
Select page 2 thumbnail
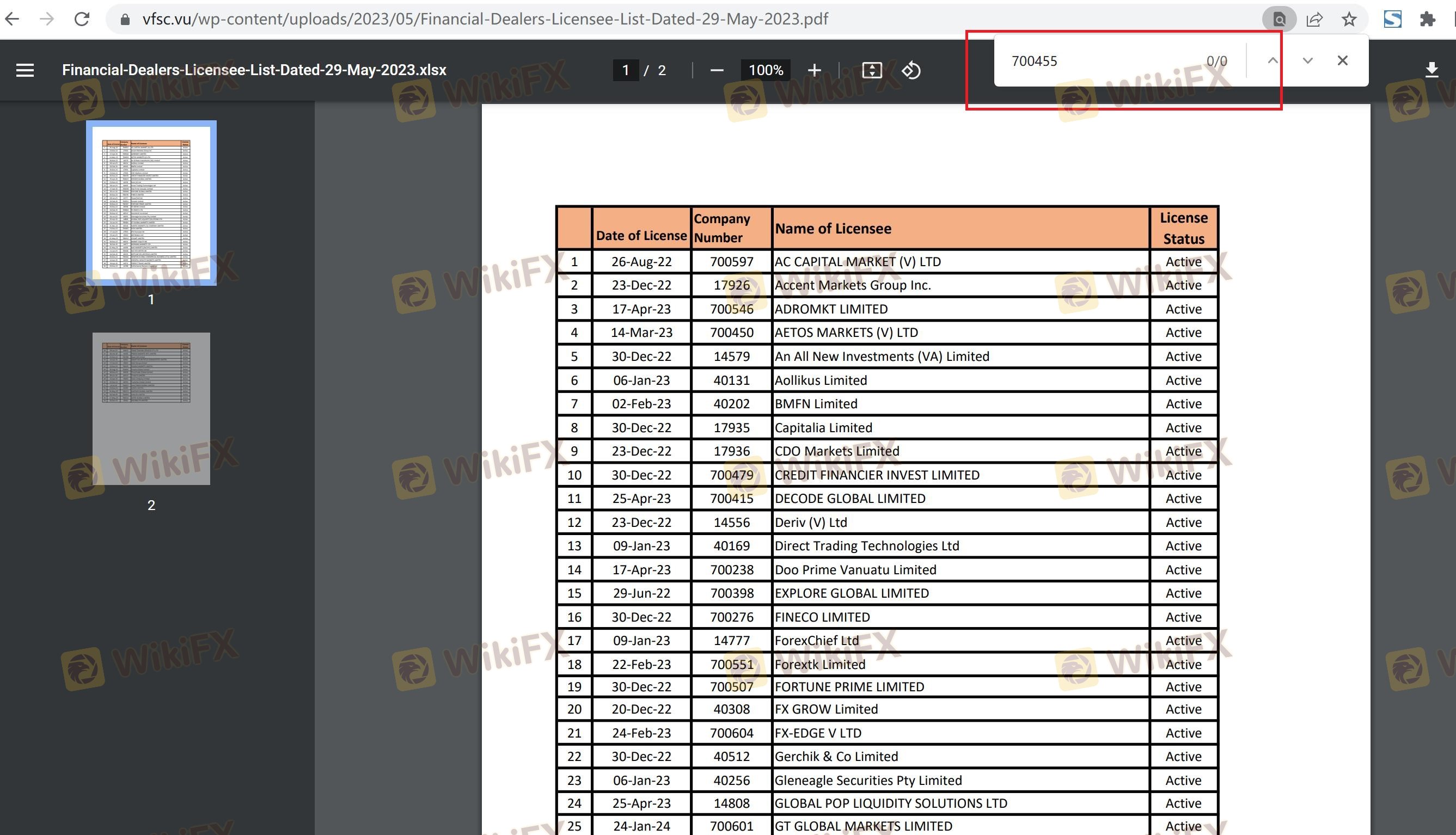151,408
